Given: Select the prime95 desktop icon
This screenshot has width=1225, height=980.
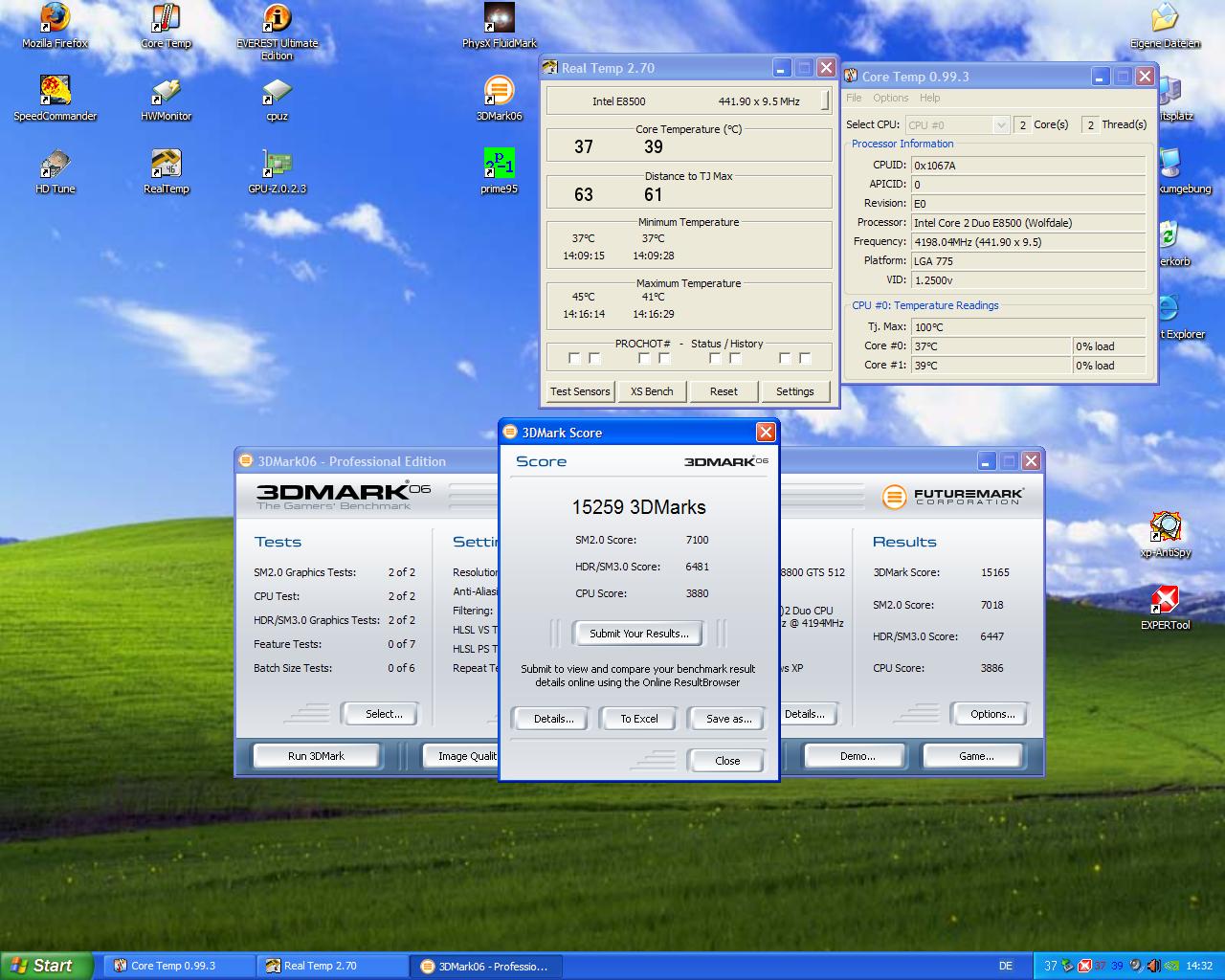Looking at the screenshot, I should point(499,171).
